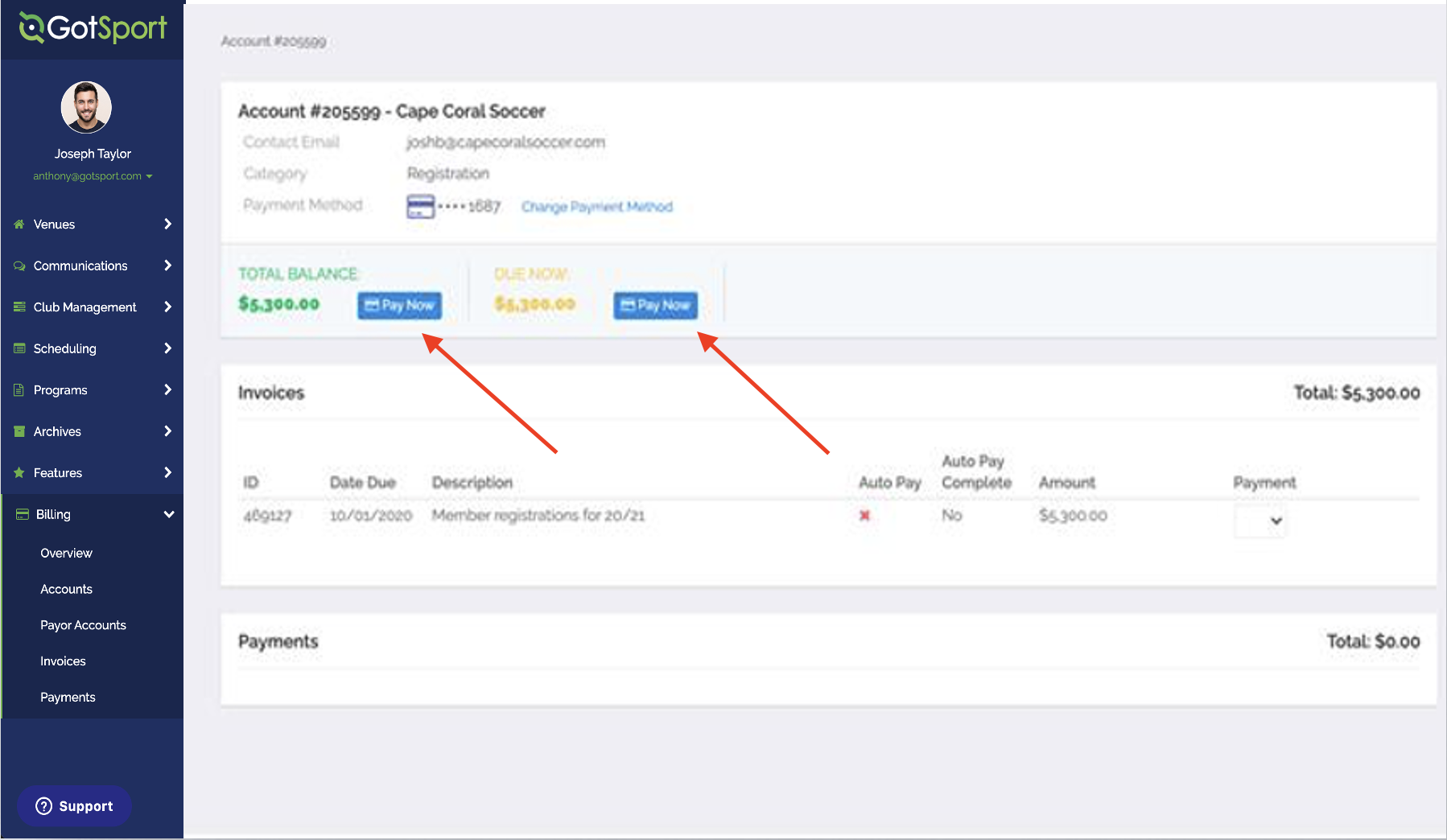Click the Amount column header
Viewport: 1447px width, 840px height.
tap(1067, 483)
